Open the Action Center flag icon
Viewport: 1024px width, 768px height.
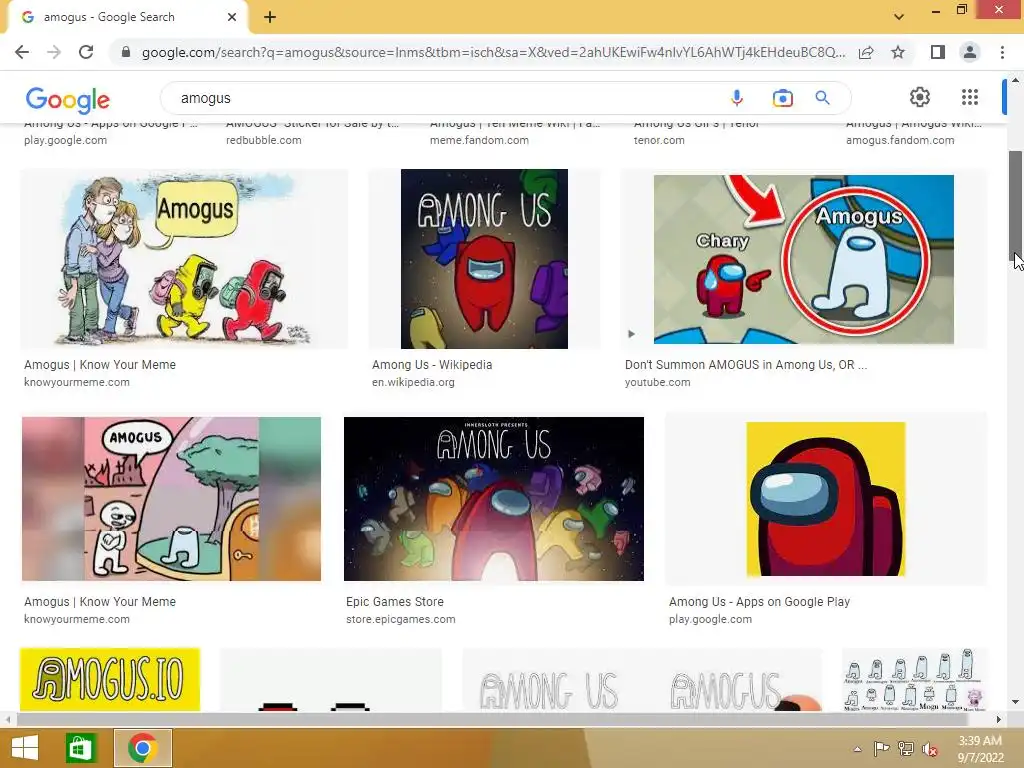(x=881, y=749)
